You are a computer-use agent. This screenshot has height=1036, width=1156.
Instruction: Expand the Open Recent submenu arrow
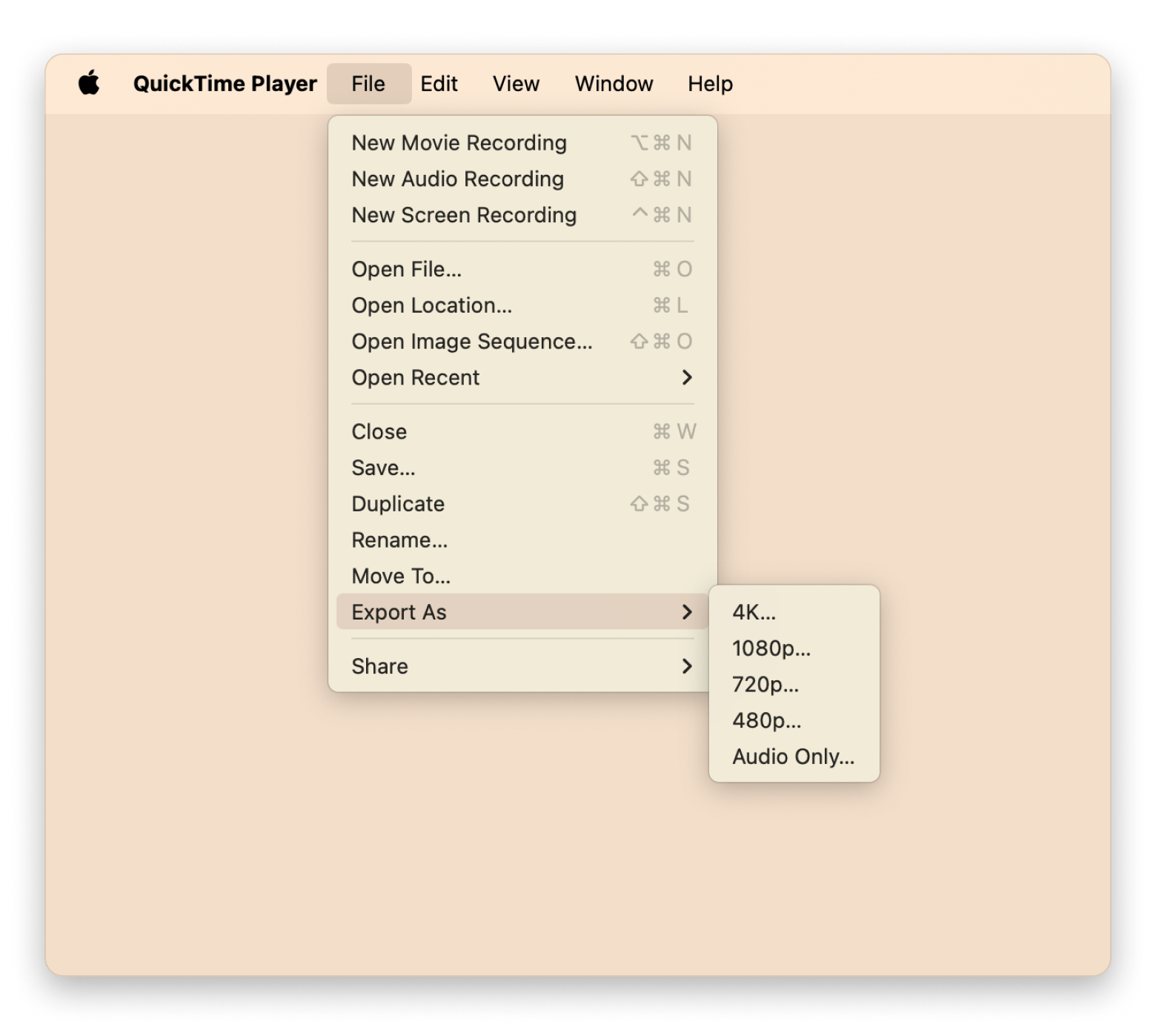[x=686, y=378]
